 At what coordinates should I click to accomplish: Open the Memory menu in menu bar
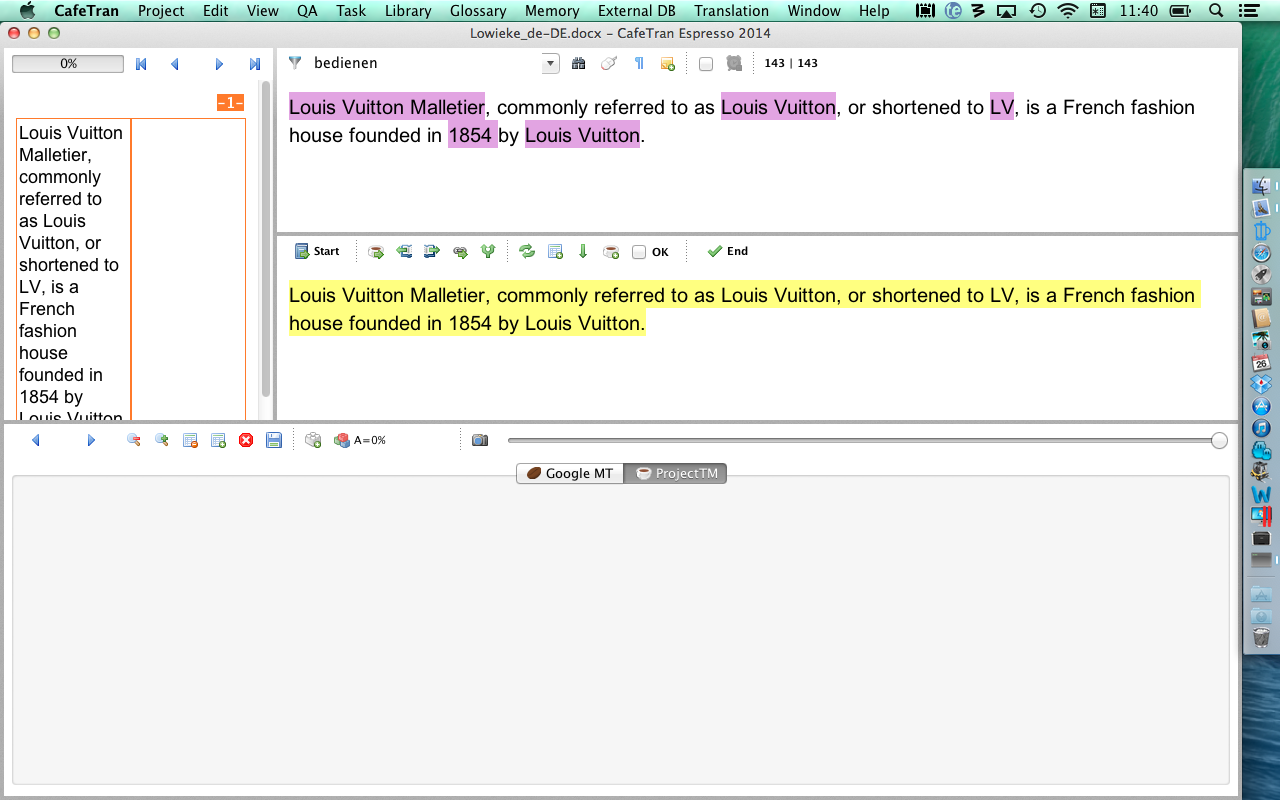tap(552, 11)
